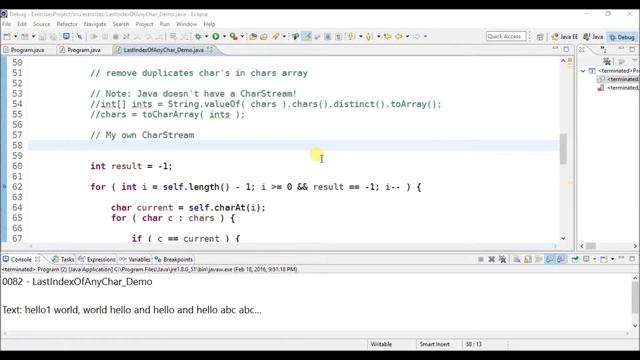
Task: Select the LastIndexOfAnyChar_Demo.java tab
Action: tap(163, 50)
